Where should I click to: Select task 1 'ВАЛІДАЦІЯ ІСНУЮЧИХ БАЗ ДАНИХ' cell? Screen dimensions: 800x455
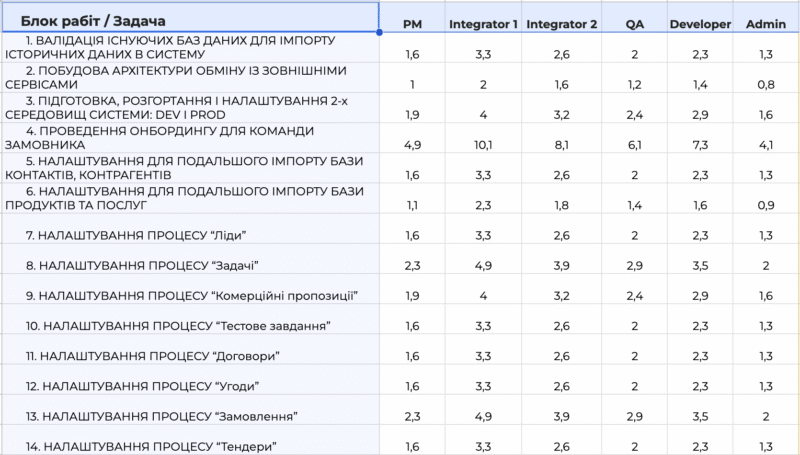click(x=190, y=47)
